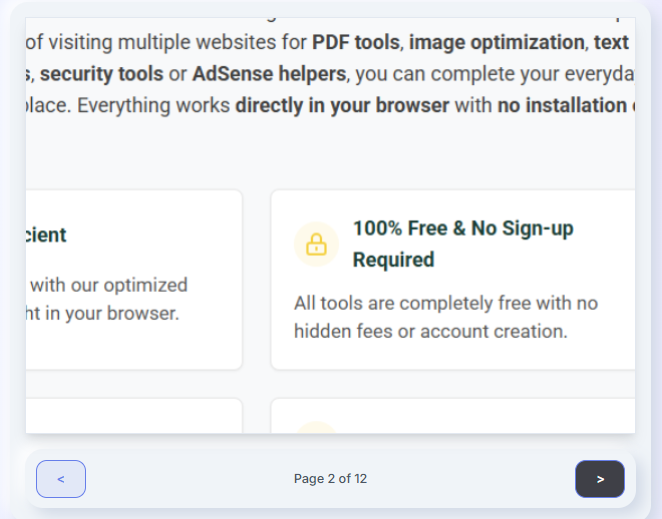Click the partially visible 'cient' card heading

tap(46, 235)
